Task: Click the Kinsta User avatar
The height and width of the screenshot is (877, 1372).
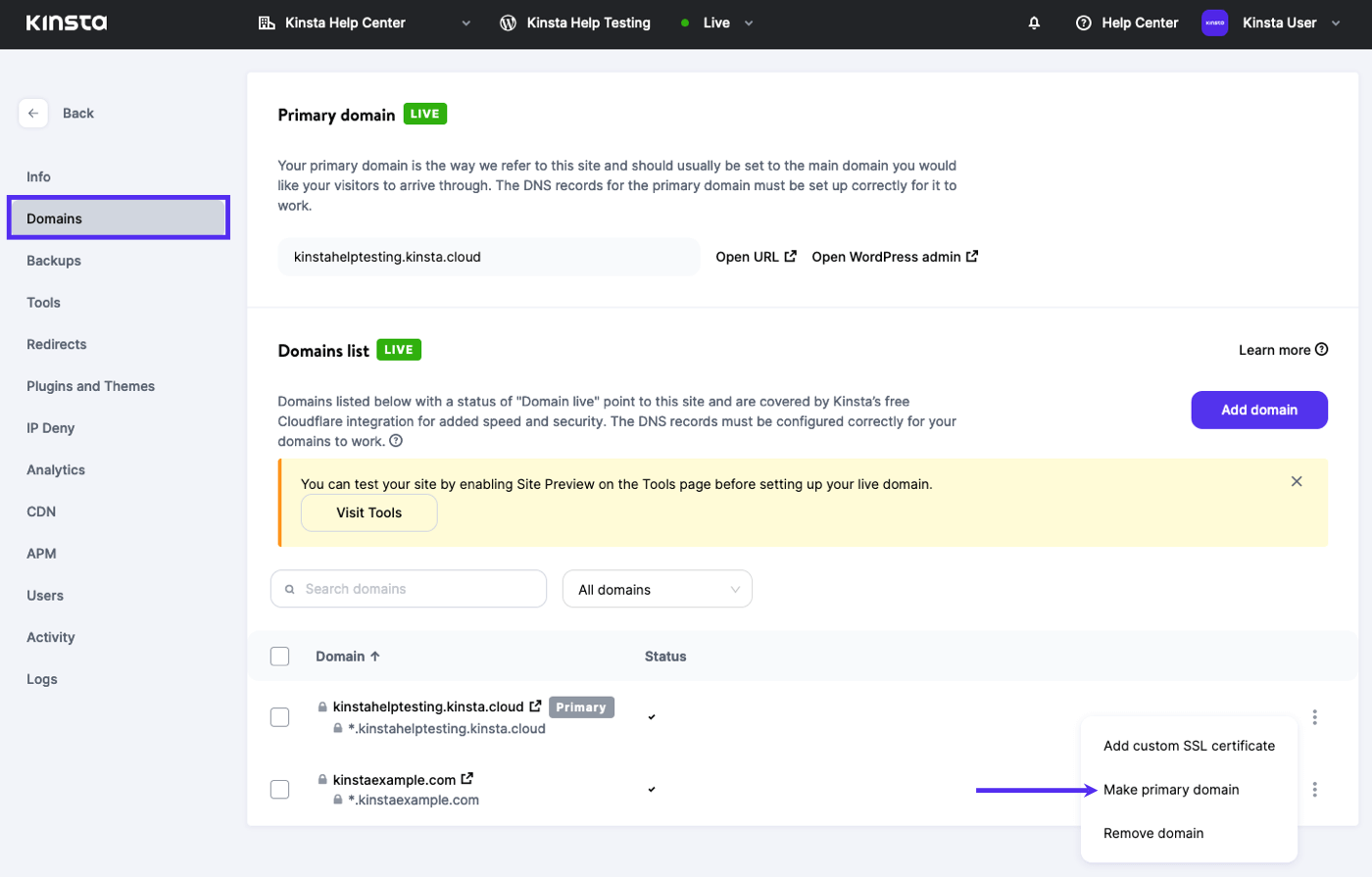Action: pos(1215,23)
